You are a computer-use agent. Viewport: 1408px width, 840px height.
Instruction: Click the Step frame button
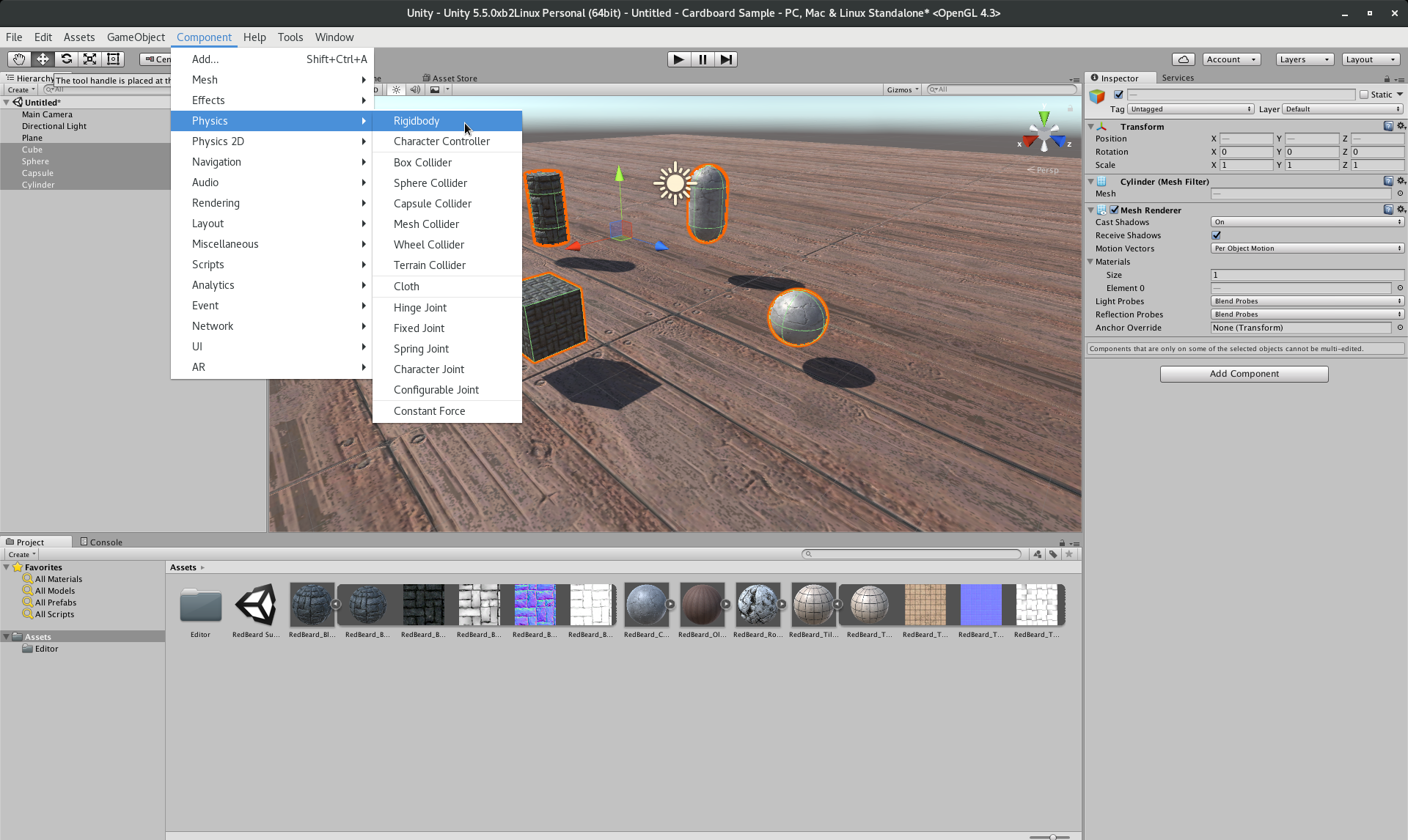pyautogui.click(x=725, y=59)
